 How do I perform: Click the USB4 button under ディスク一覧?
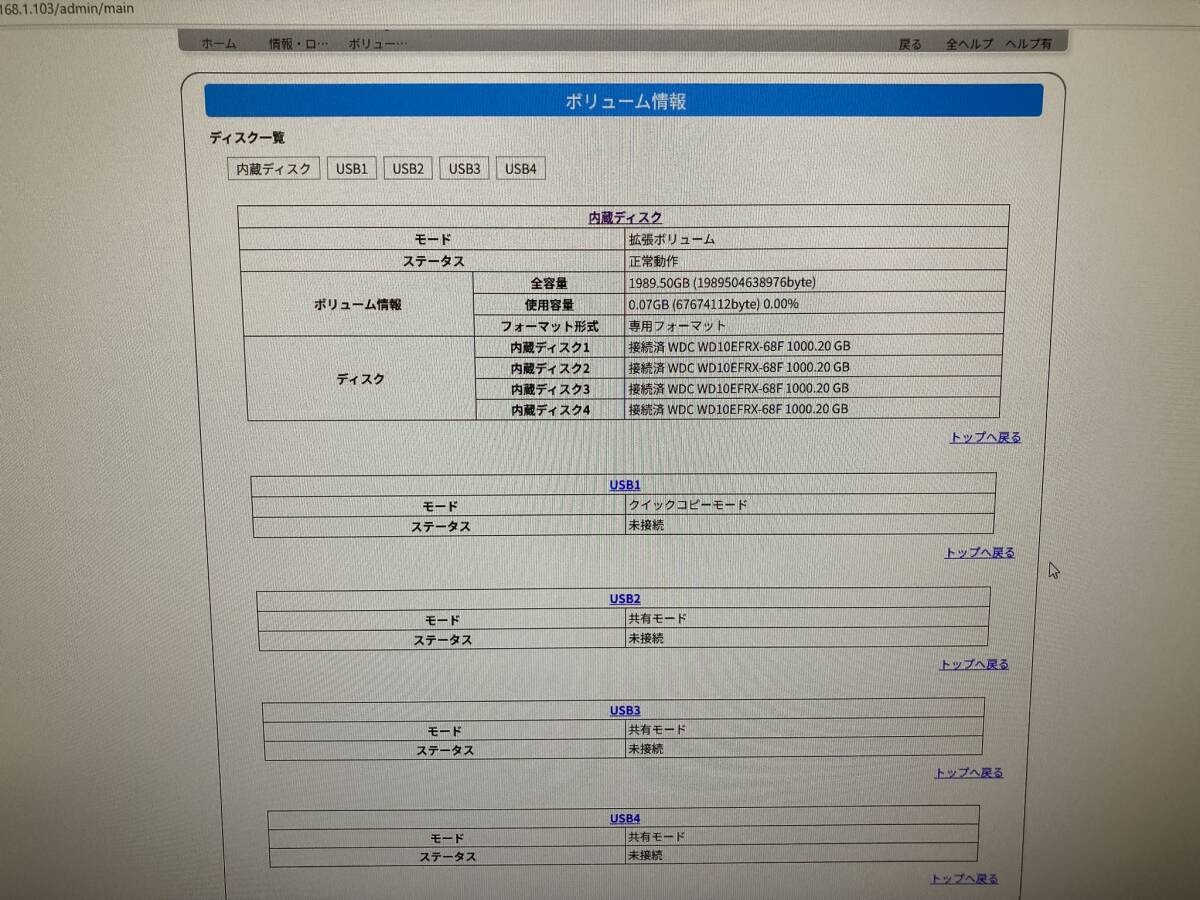click(x=521, y=169)
